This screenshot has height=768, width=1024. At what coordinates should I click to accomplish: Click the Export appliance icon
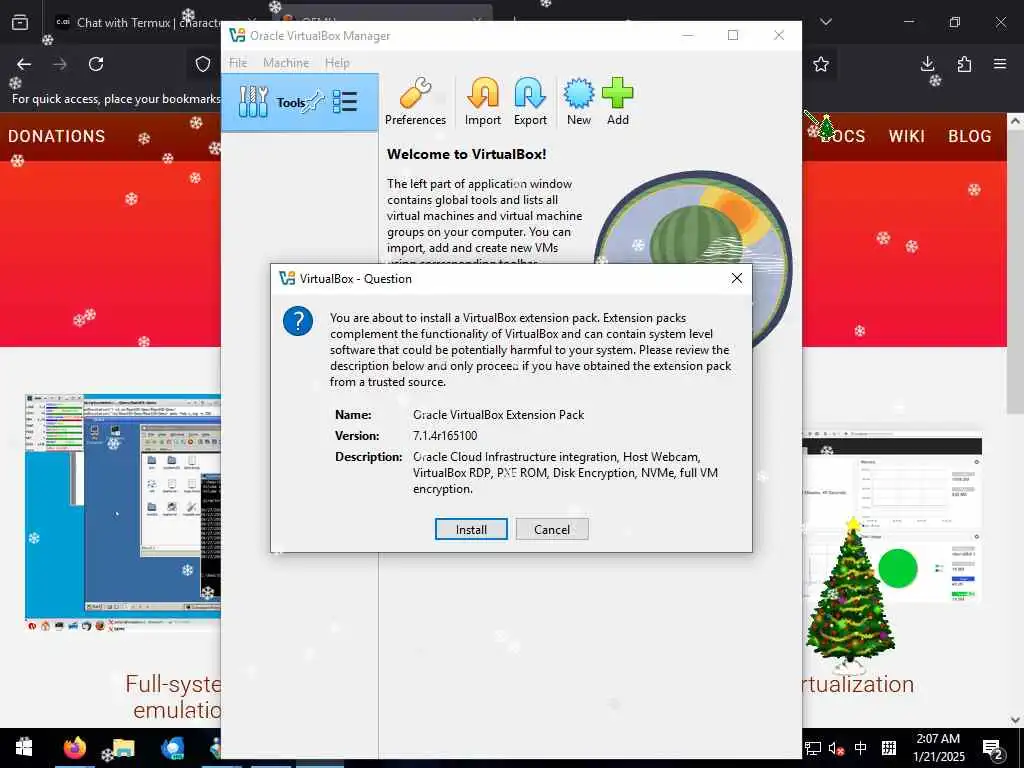tap(530, 102)
